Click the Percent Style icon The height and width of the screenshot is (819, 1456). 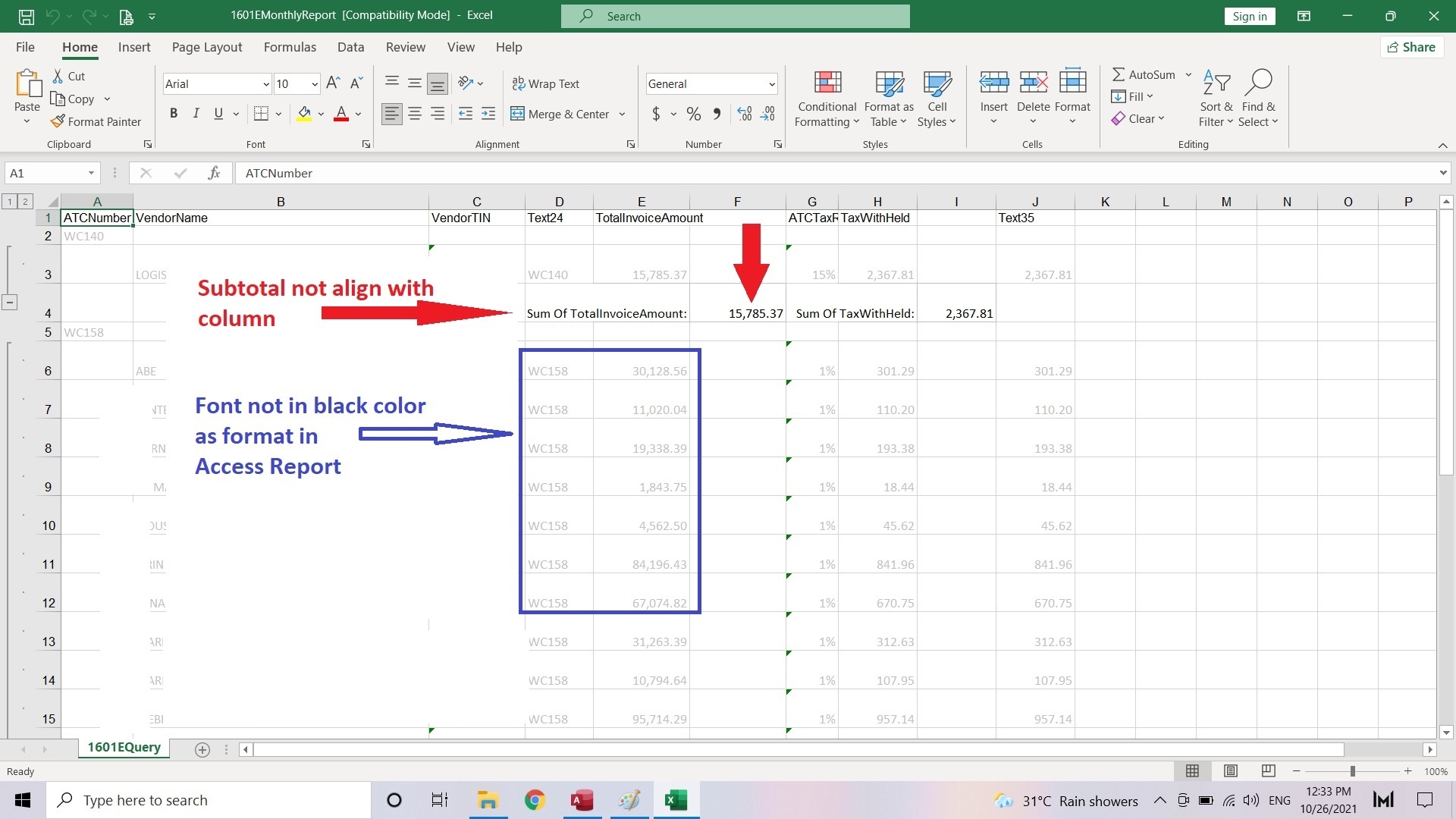pos(693,114)
